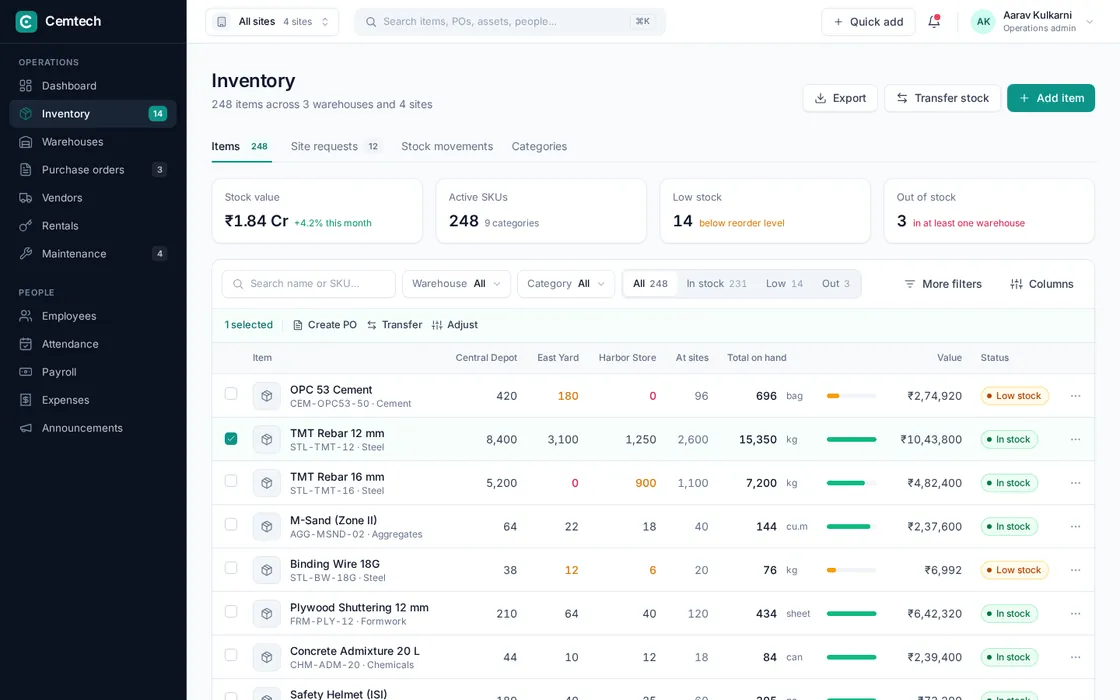Open row menu for TMT Rebar 16 mm

tap(1075, 483)
